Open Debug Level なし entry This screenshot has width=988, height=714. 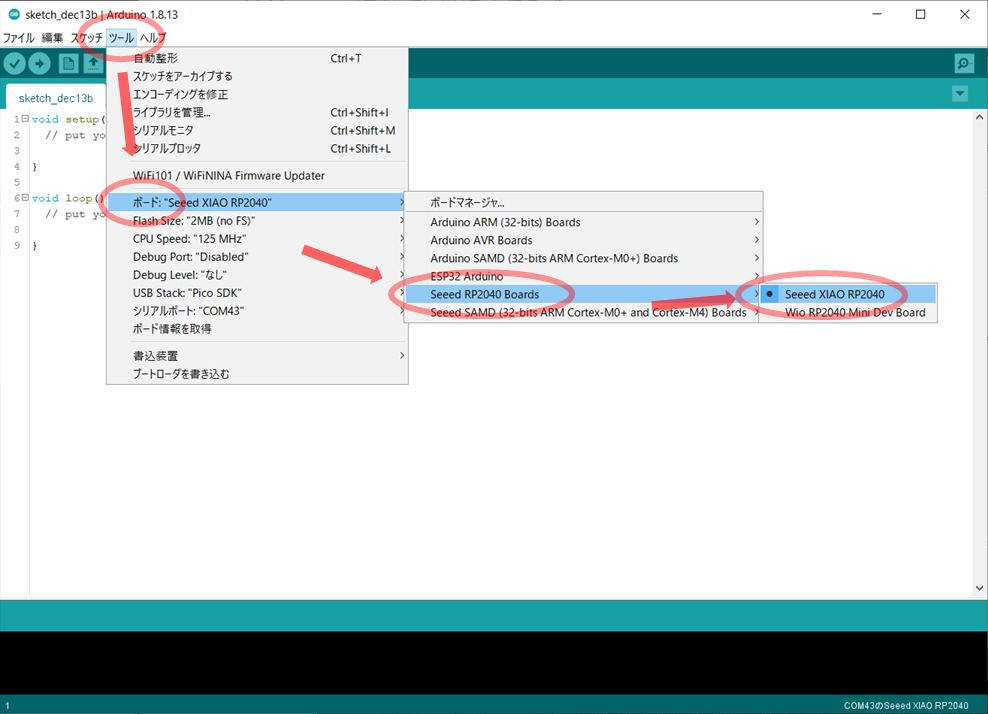tap(257, 275)
